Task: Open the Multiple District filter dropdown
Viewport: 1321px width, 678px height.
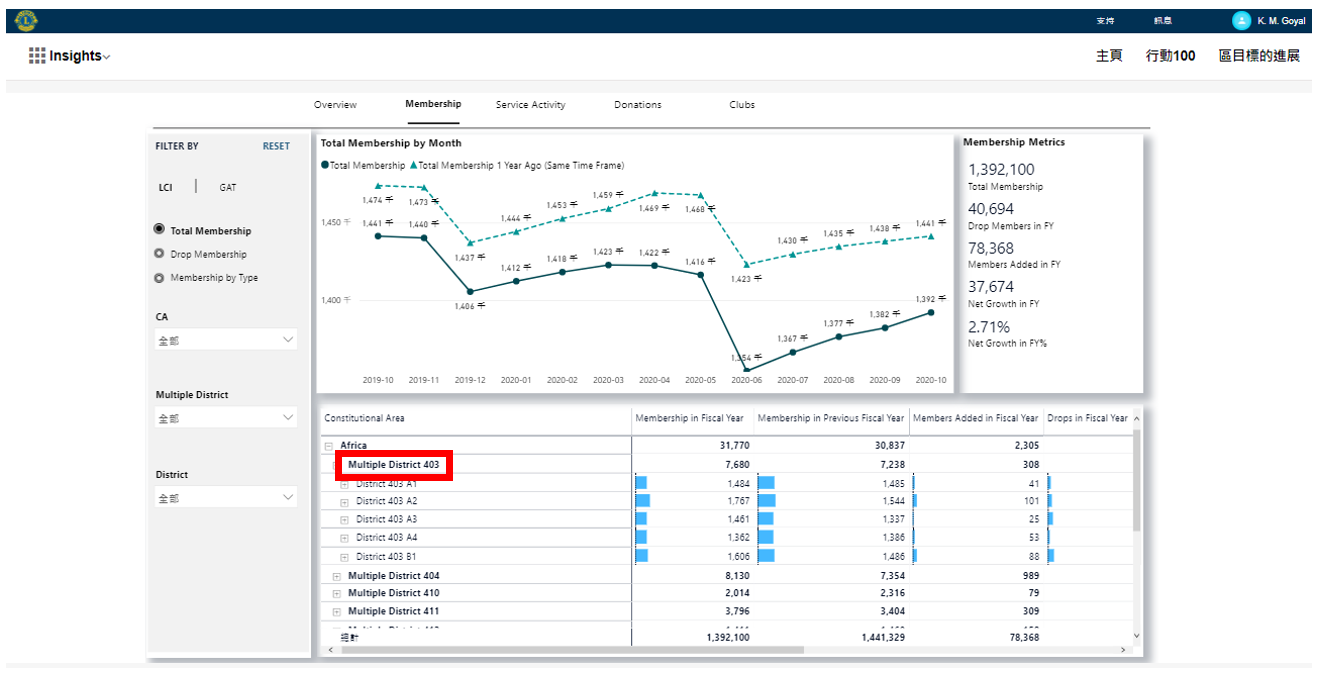Action: pyautogui.click(x=227, y=418)
